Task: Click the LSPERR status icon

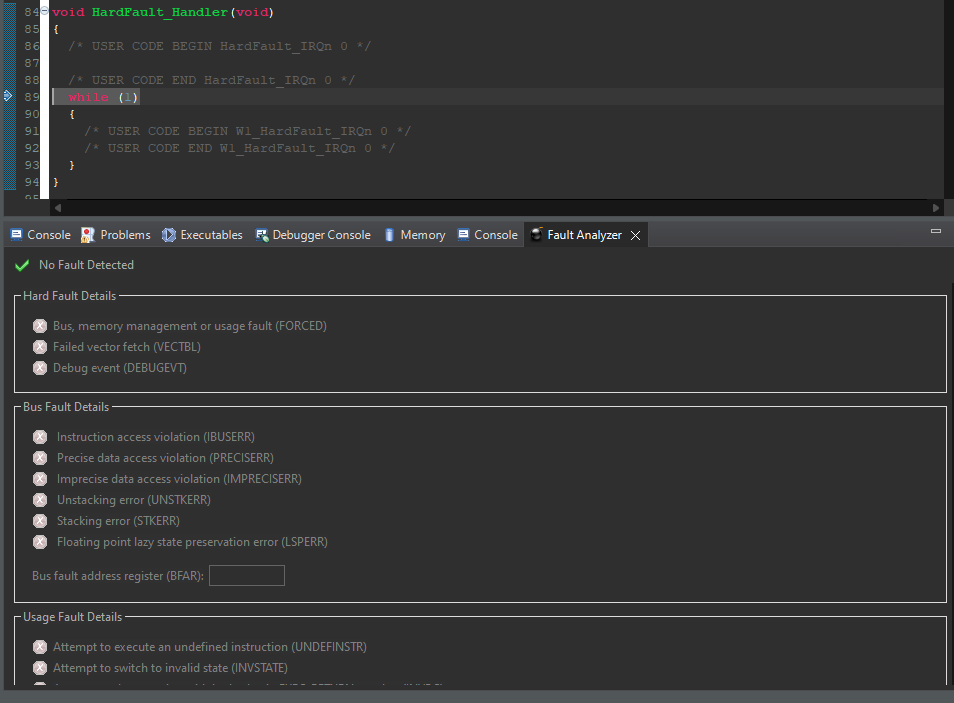Action: coord(40,542)
